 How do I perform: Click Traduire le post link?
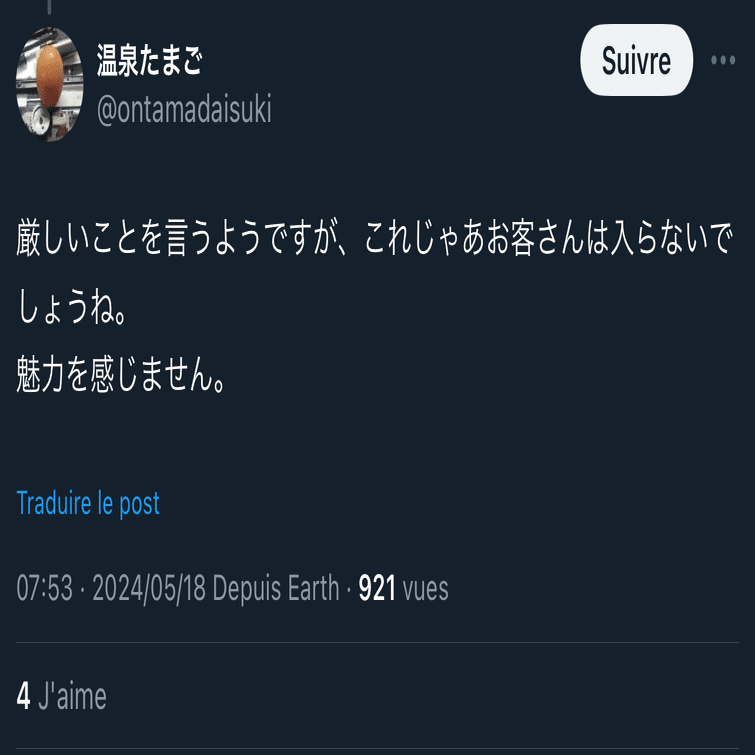[88, 504]
